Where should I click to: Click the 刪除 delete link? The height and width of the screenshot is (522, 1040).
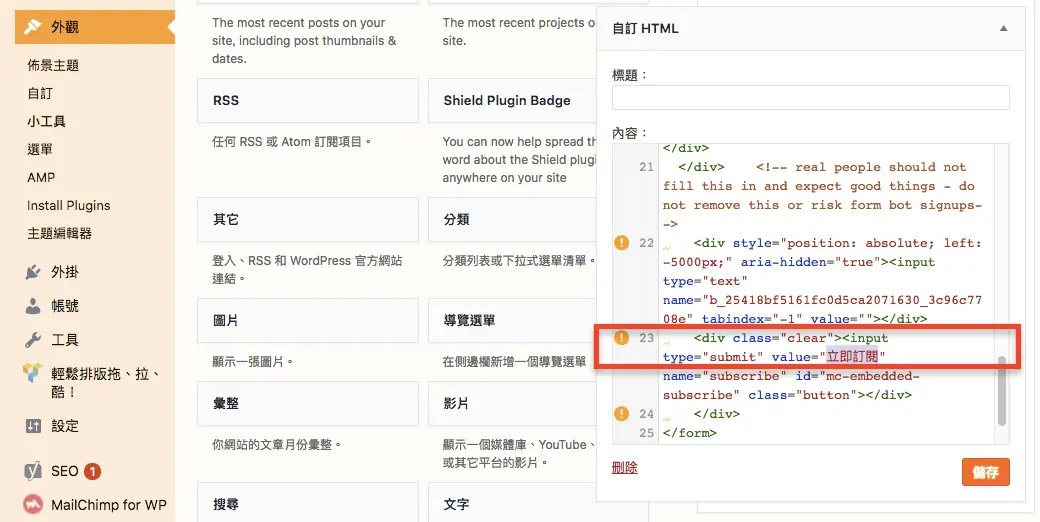625,468
